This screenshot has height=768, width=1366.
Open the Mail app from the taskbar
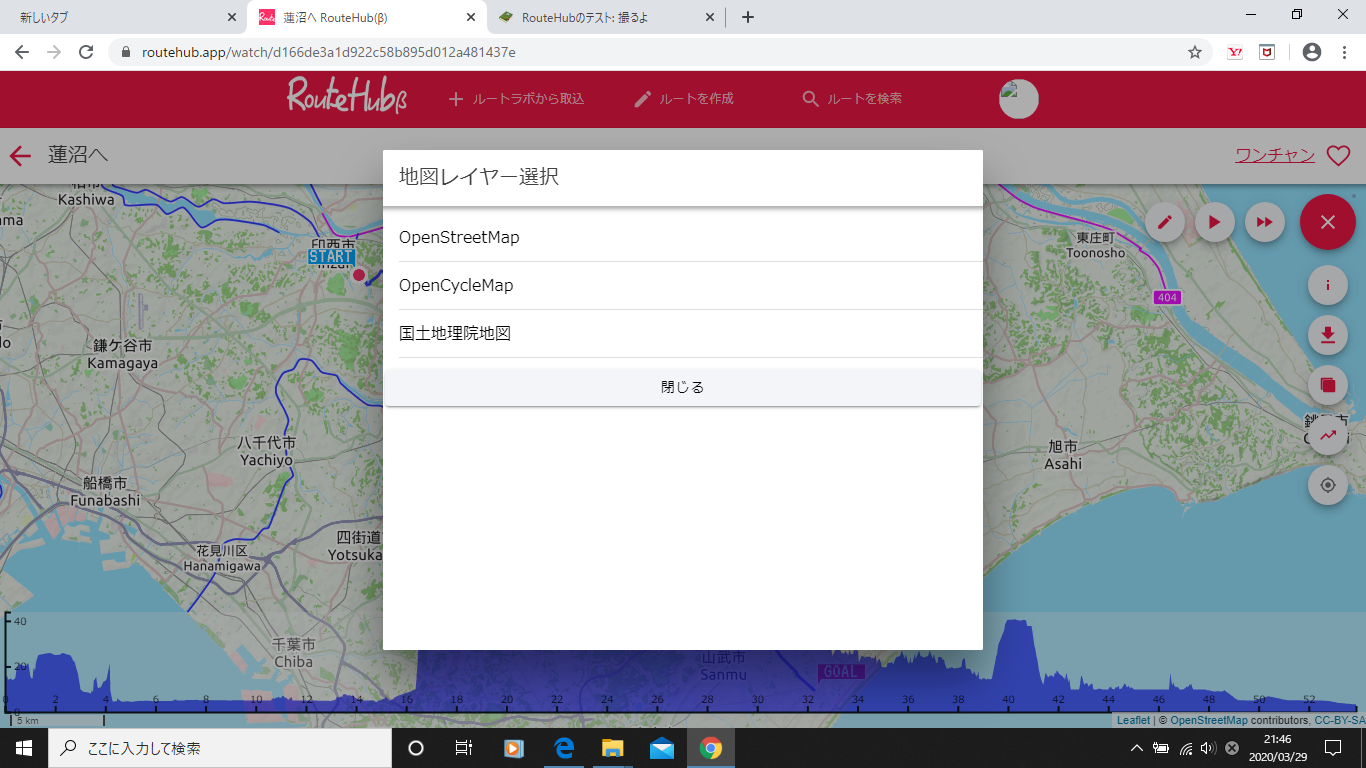(x=661, y=748)
